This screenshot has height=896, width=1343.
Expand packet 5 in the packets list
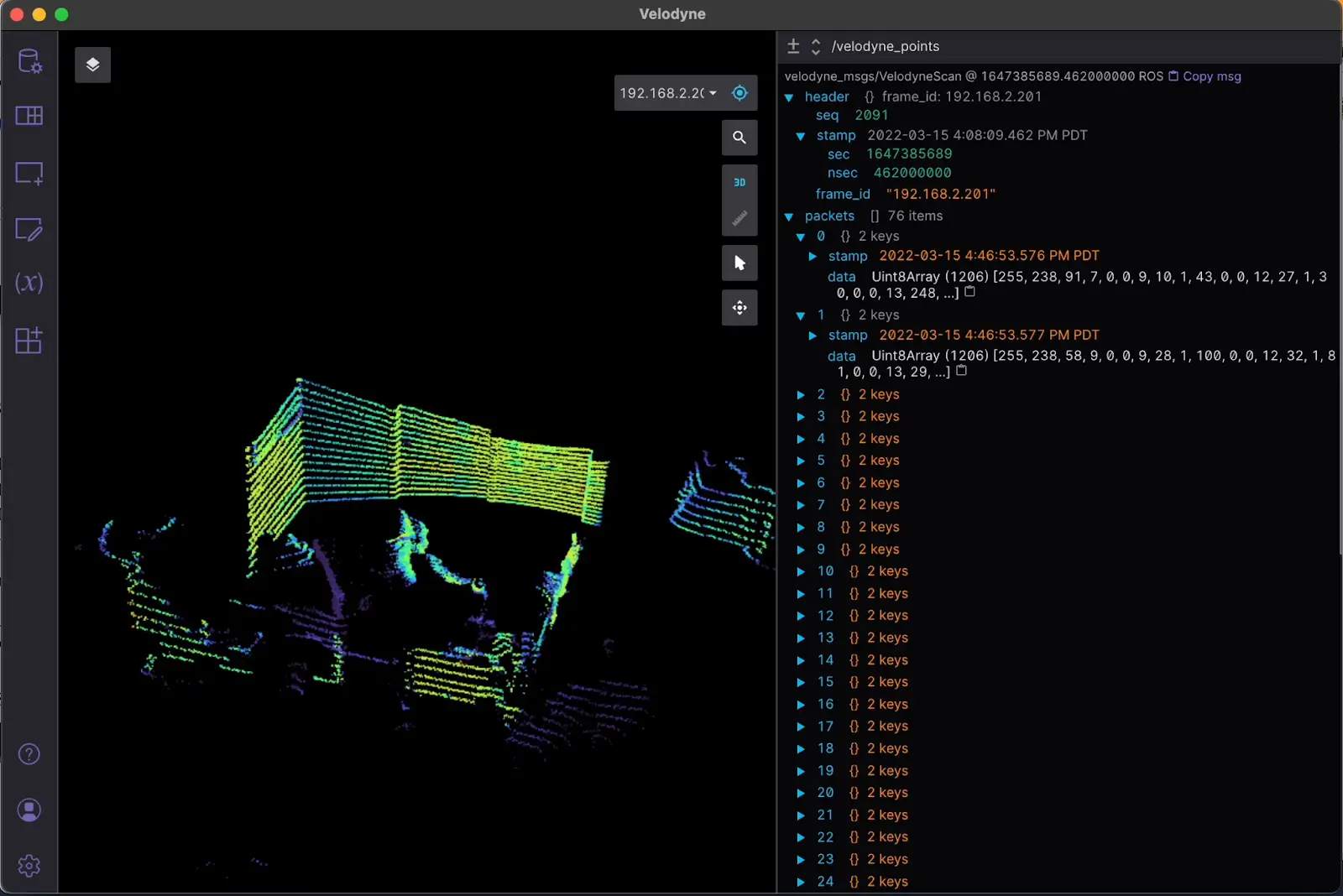click(802, 460)
